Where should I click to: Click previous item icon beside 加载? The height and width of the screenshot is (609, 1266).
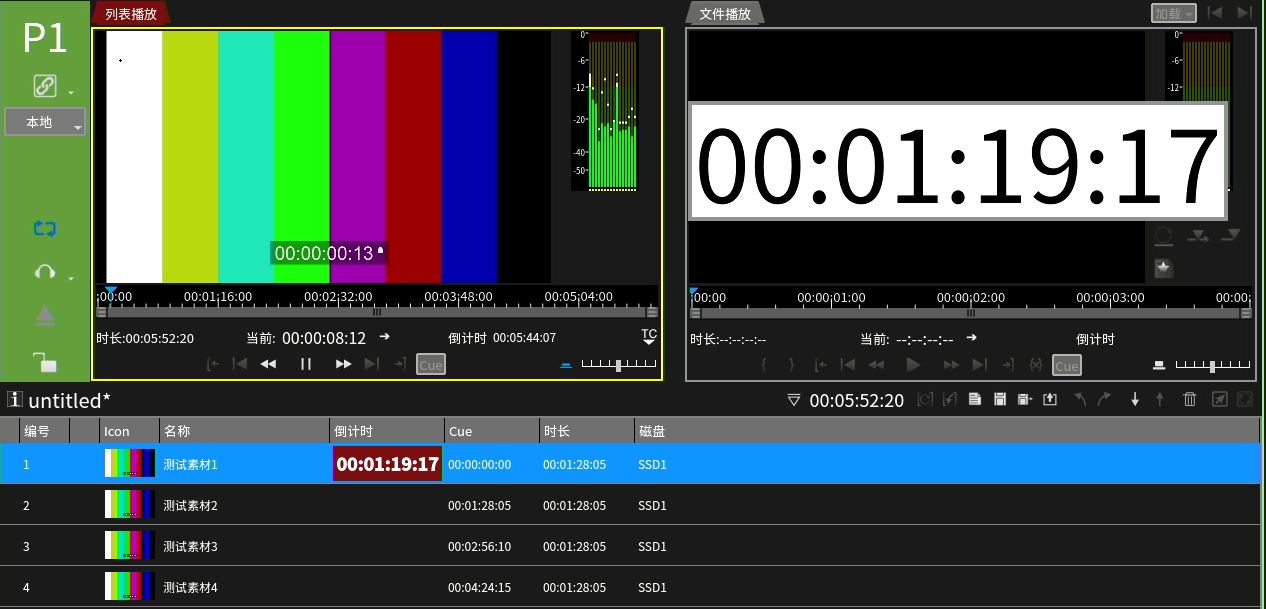click(1215, 13)
